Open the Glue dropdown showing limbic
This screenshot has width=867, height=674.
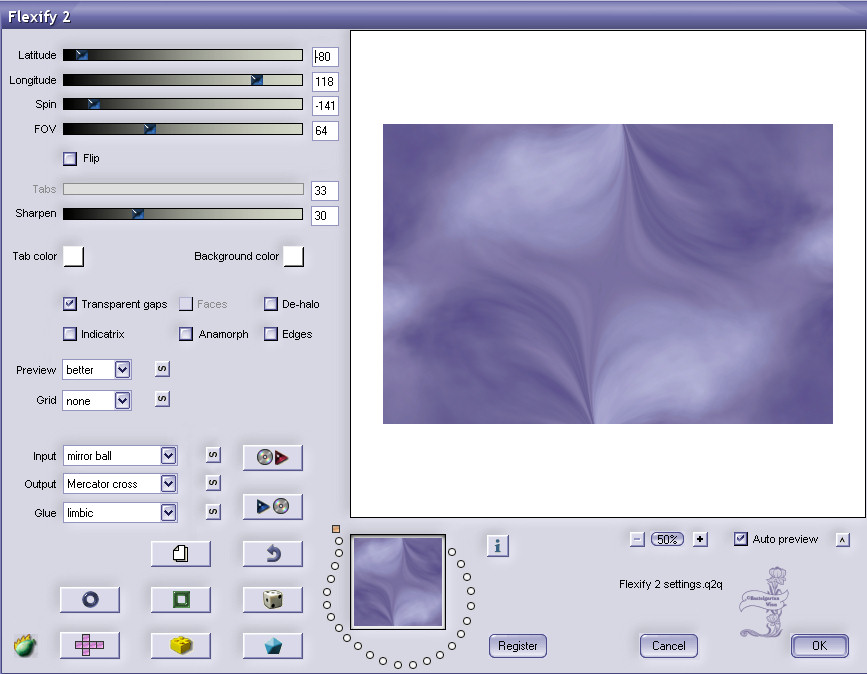(169, 513)
